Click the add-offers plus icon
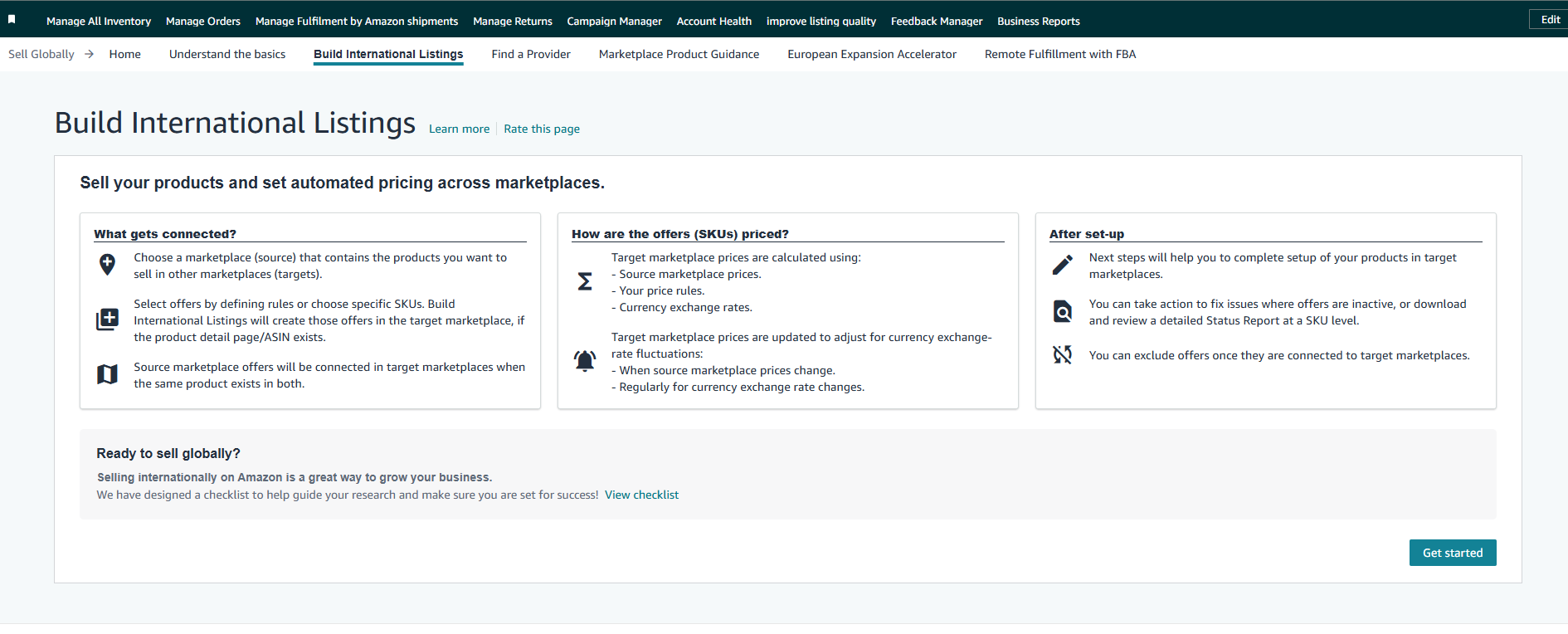Image resolution: width=1568 pixels, height=634 pixels. click(x=108, y=319)
